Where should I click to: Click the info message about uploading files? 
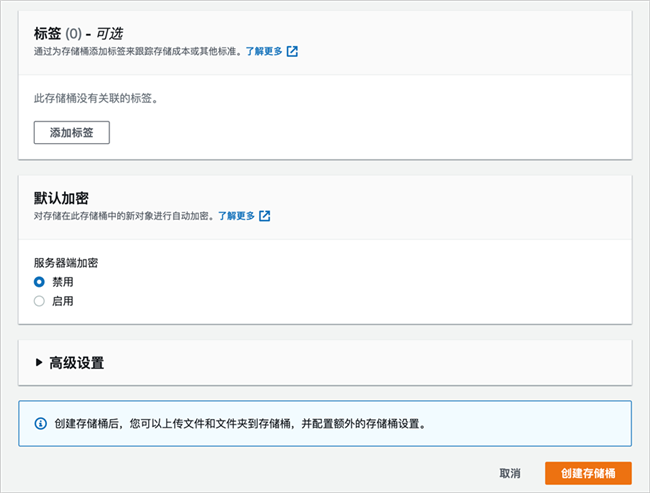coord(240,424)
